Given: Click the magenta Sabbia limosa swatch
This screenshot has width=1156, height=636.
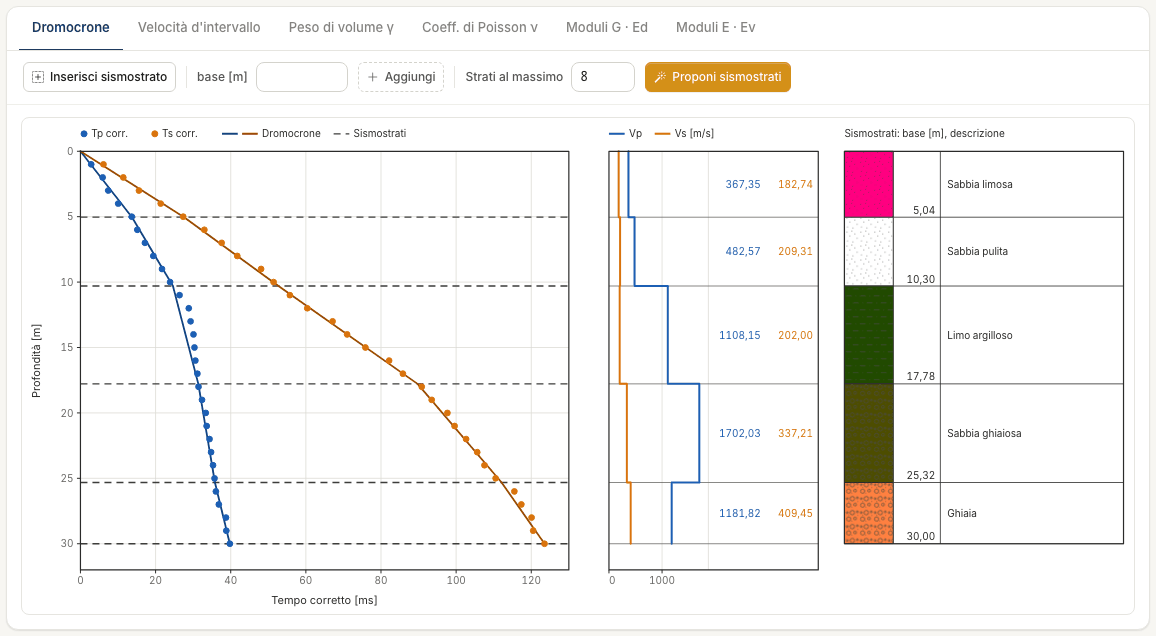Looking at the screenshot, I should (x=868, y=184).
